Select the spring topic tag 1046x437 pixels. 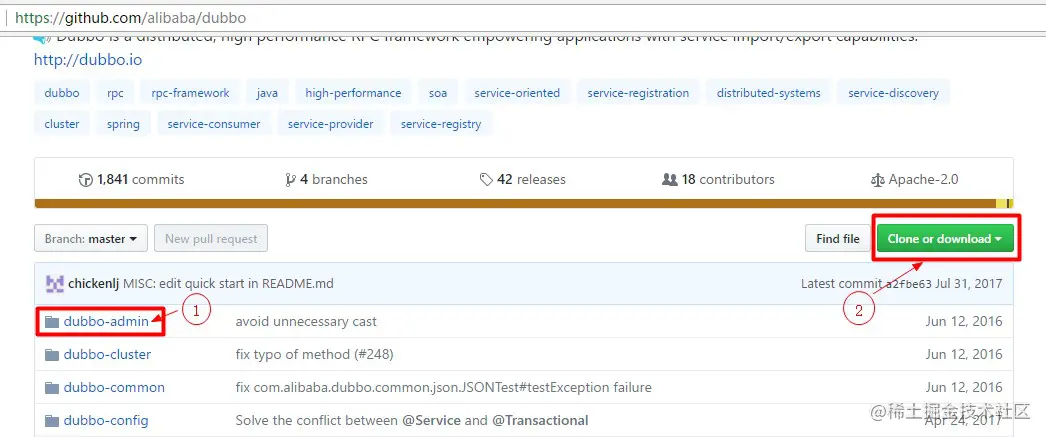point(123,124)
